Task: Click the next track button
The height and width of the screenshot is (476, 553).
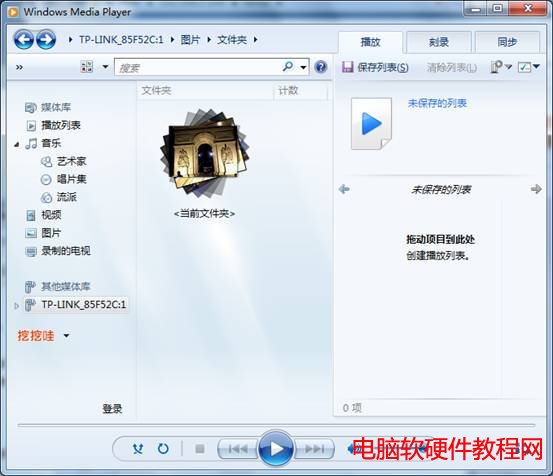Action: (314, 449)
